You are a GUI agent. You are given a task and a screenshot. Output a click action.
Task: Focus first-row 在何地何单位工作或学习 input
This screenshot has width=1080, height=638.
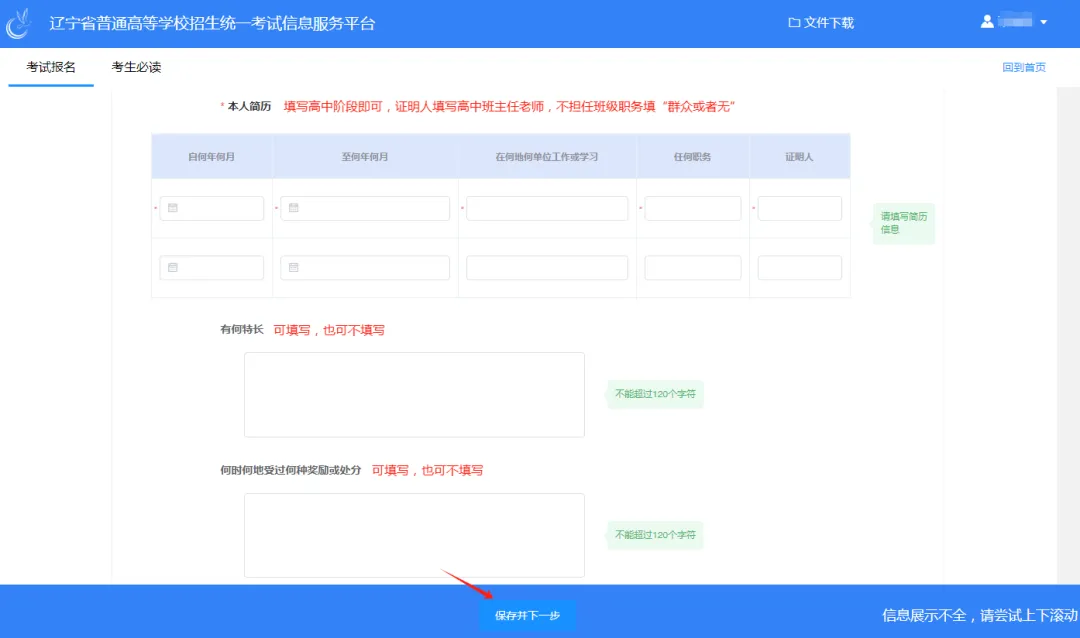coord(547,208)
